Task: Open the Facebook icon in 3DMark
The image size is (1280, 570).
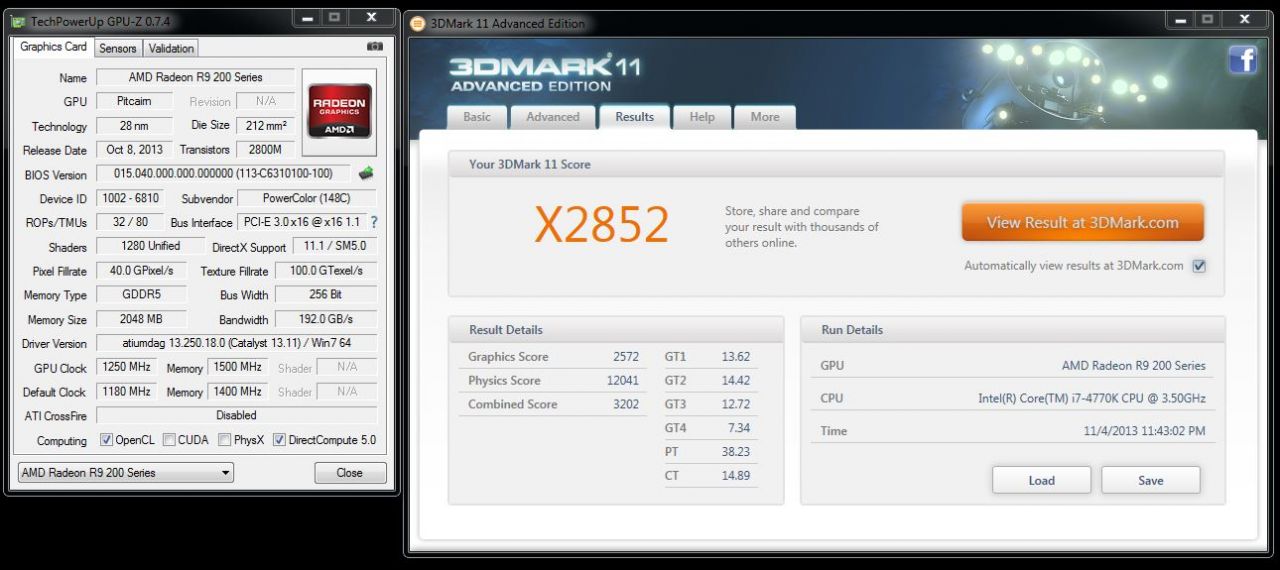Action: pyautogui.click(x=1243, y=60)
